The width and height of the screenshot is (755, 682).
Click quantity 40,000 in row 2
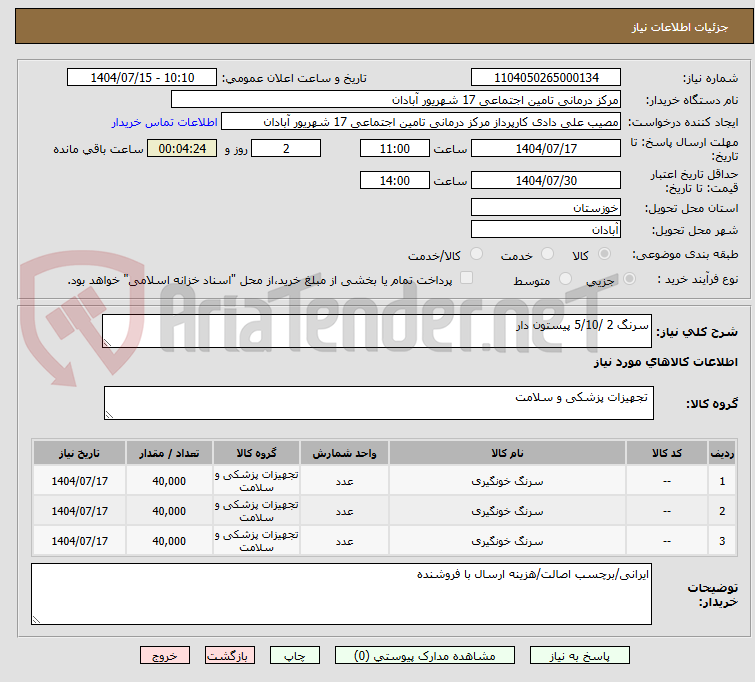(x=169, y=511)
